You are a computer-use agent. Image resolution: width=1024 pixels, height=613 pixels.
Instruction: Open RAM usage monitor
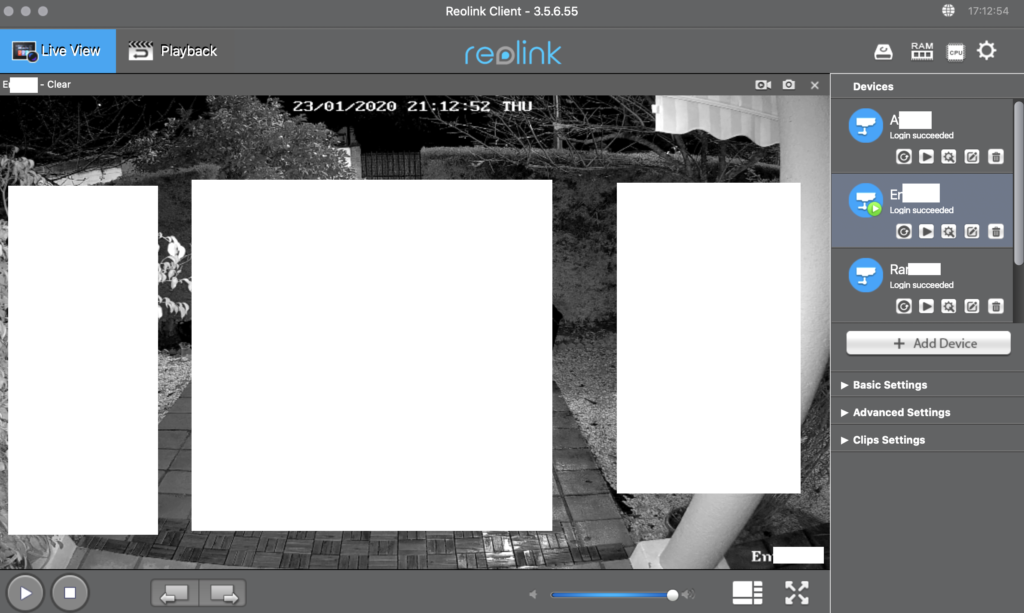(x=922, y=50)
